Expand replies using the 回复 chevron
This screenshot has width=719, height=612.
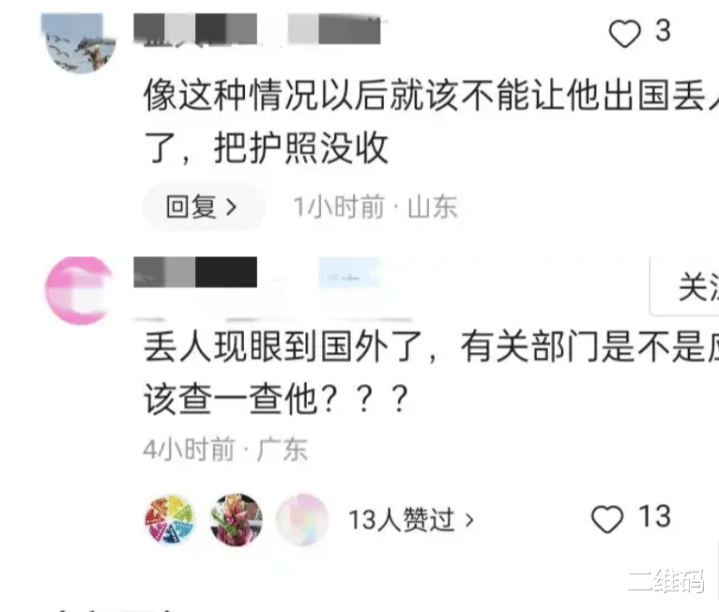[x=232, y=208]
